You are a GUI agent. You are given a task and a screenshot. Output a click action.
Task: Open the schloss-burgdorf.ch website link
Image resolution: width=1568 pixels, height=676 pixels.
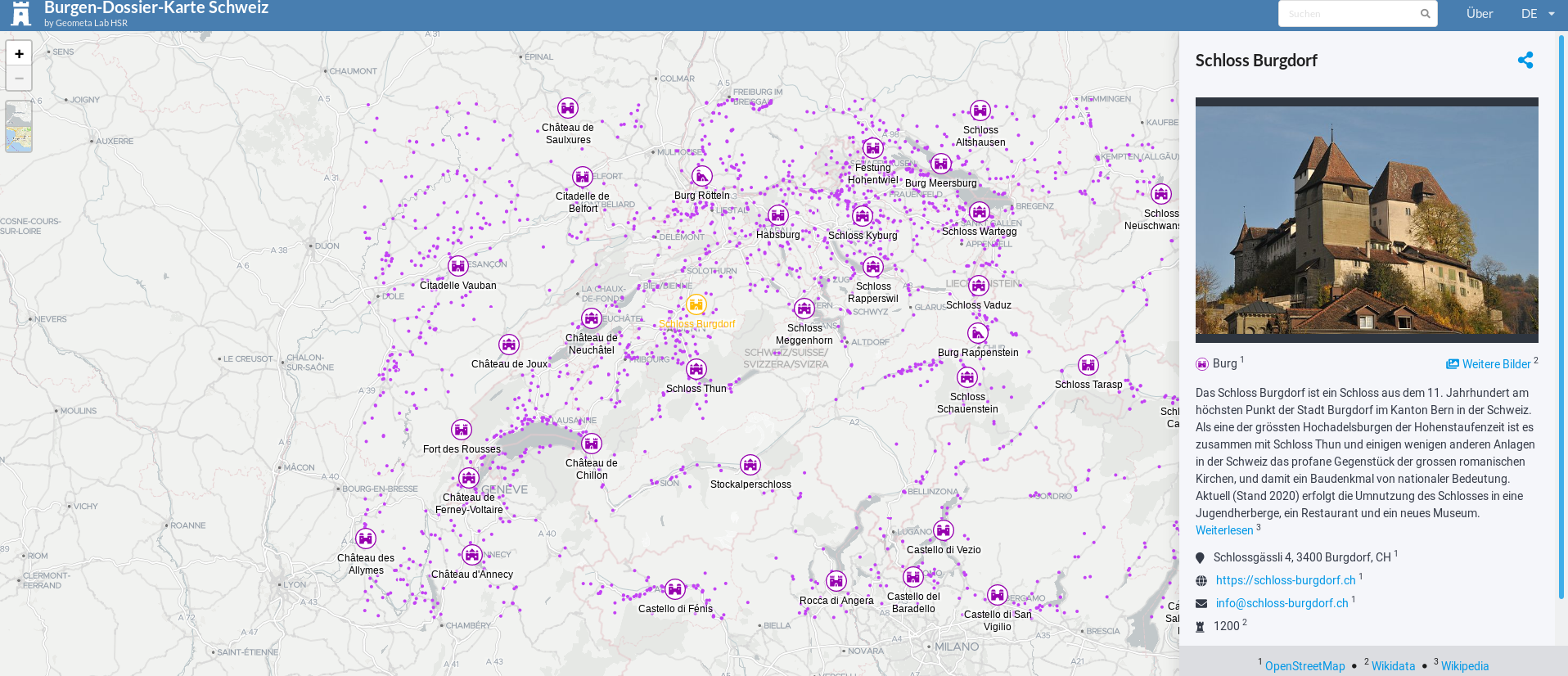coord(1285,580)
